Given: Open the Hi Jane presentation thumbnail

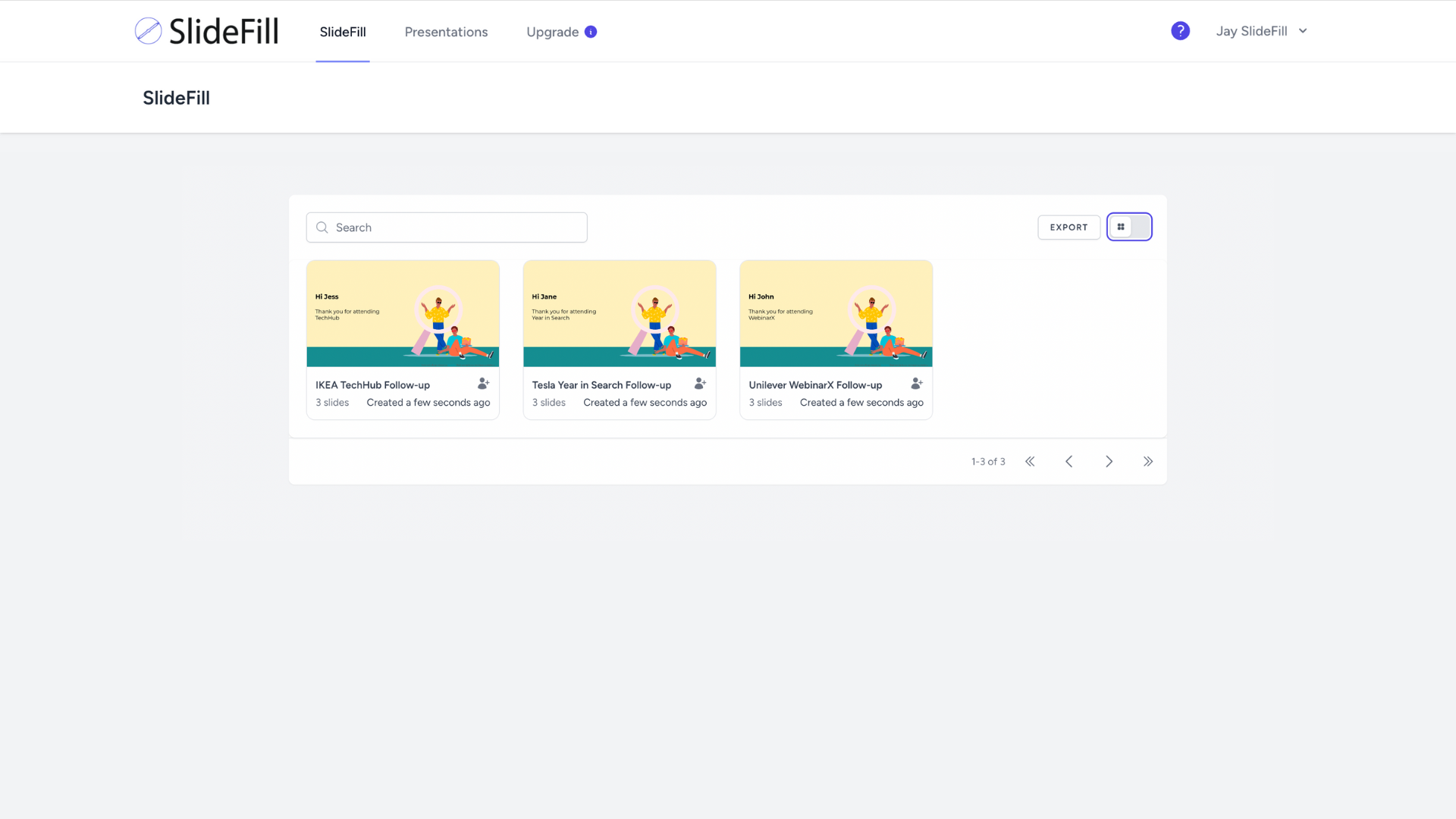Looking at the screenshot, I should click(620, 314).
